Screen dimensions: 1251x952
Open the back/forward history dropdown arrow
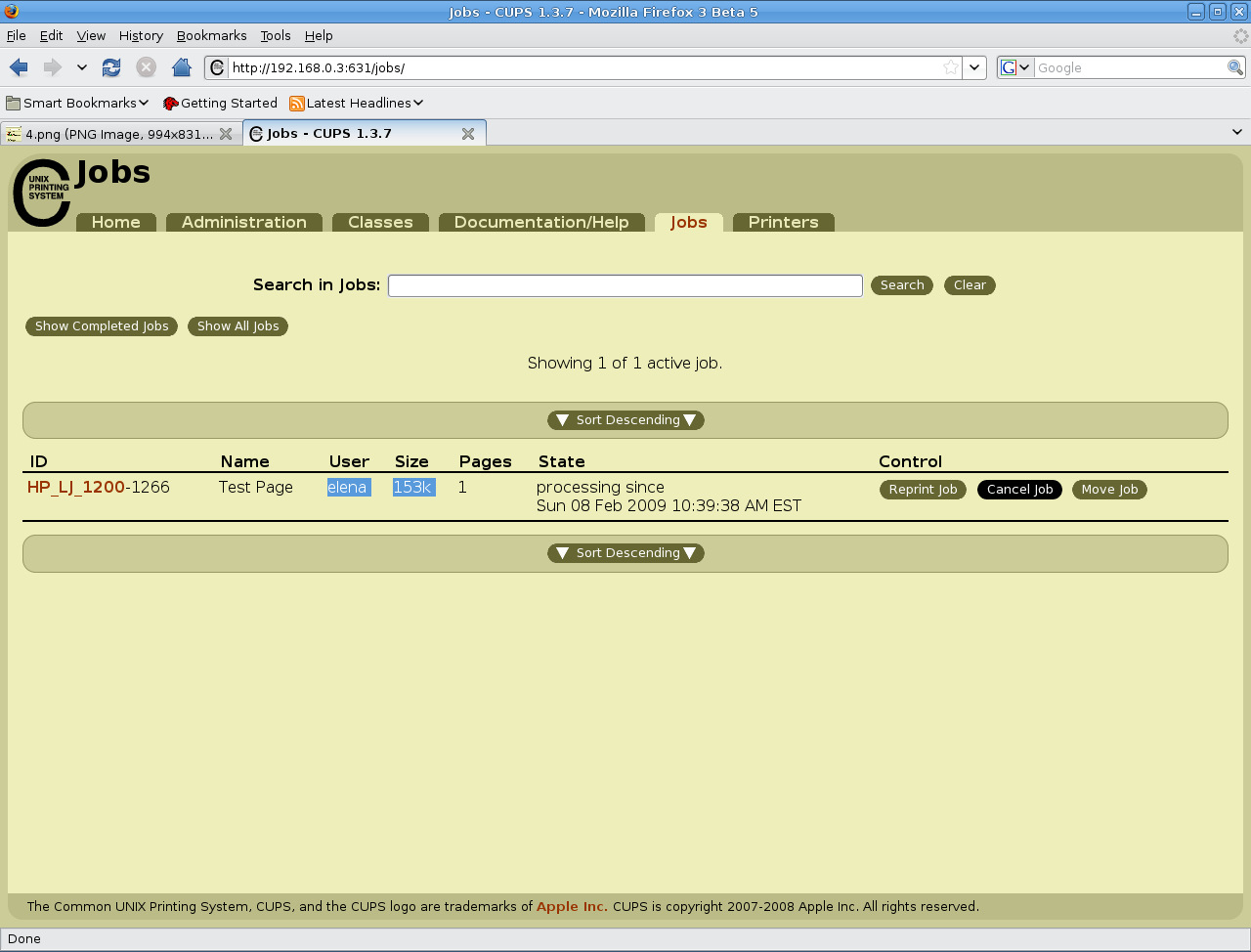pos(82,67)
